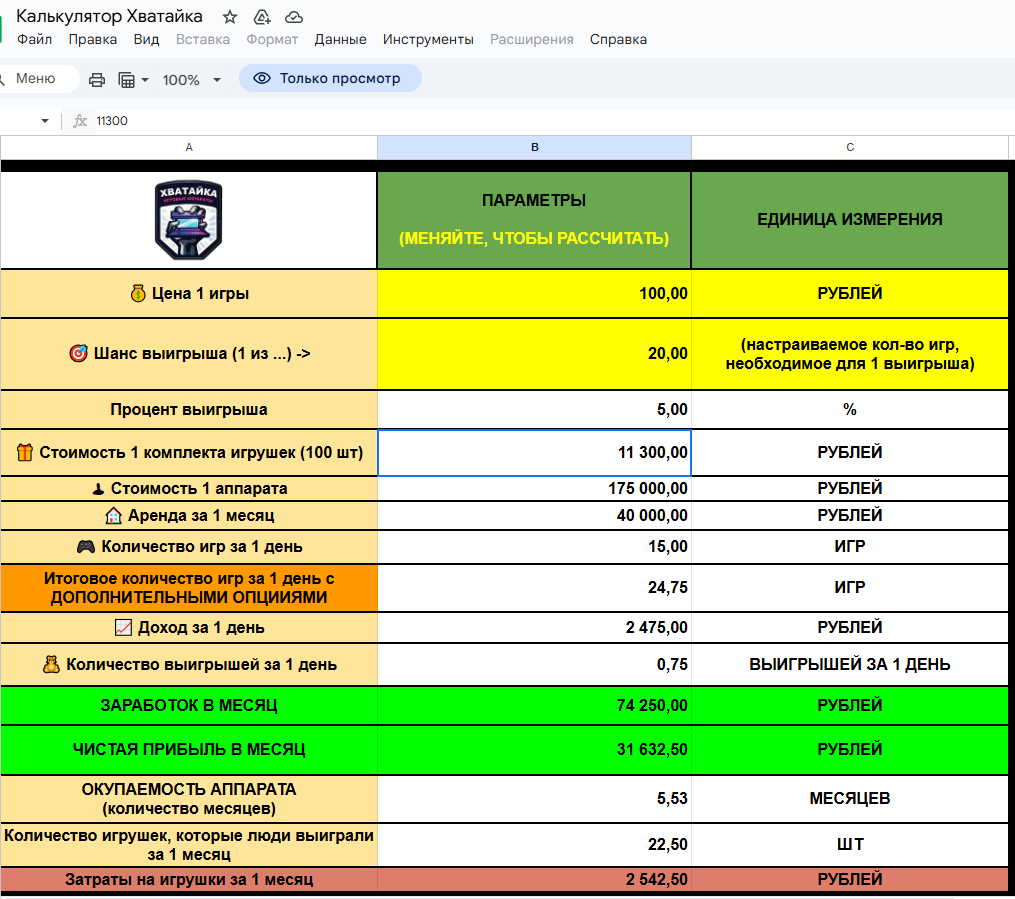
Task: Select the column B header
Action: (534, 147)
